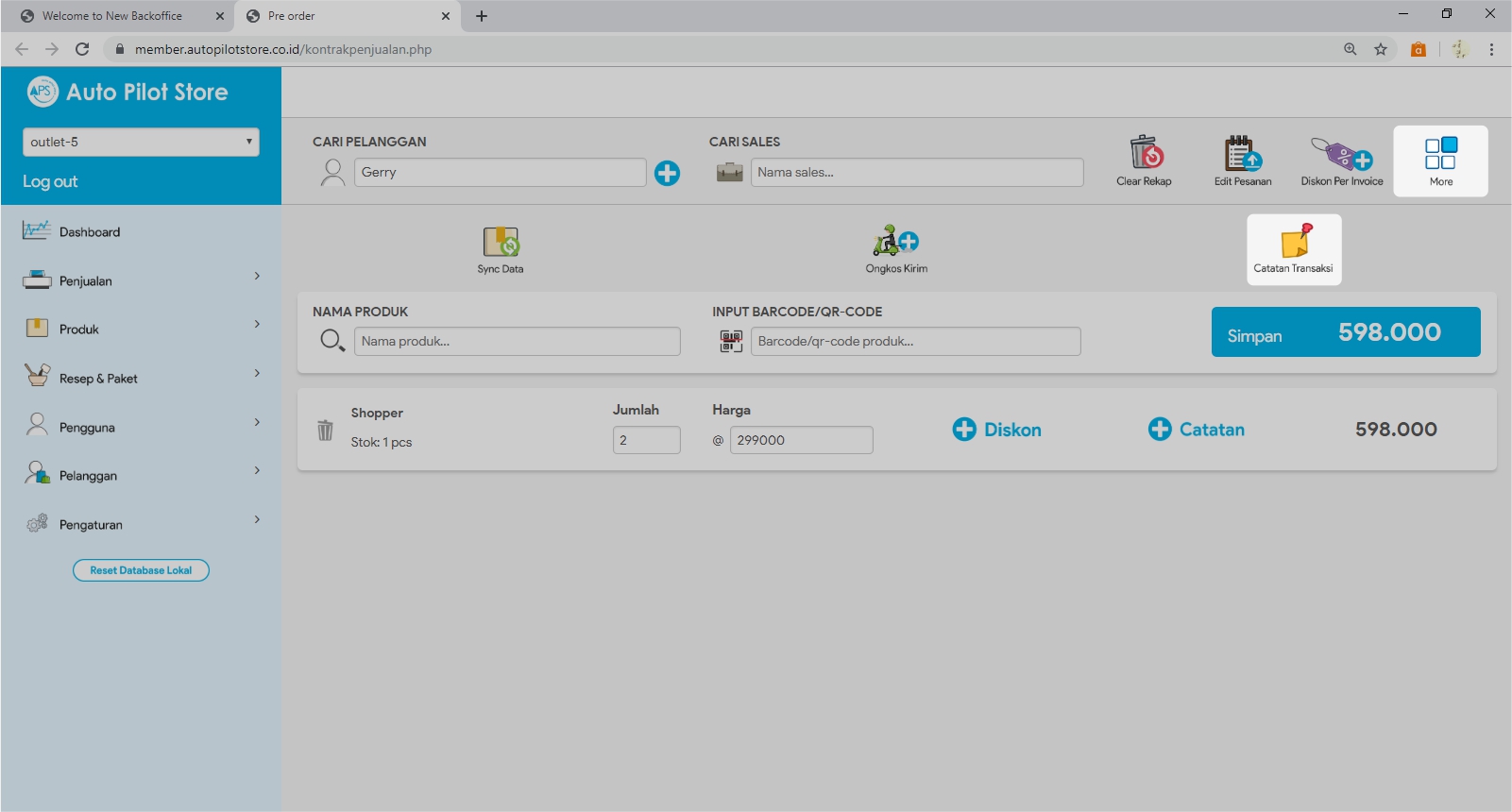The height and width of the screenshot is (812, 1512).
Task: Open Edit Pesanan clipboard icon
Action: coord(1242,153)
